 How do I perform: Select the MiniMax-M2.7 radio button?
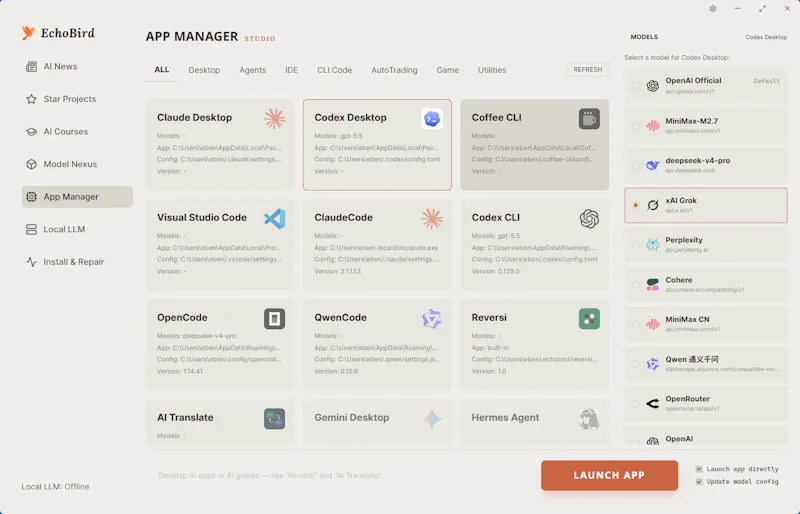(x=635, y=126)
